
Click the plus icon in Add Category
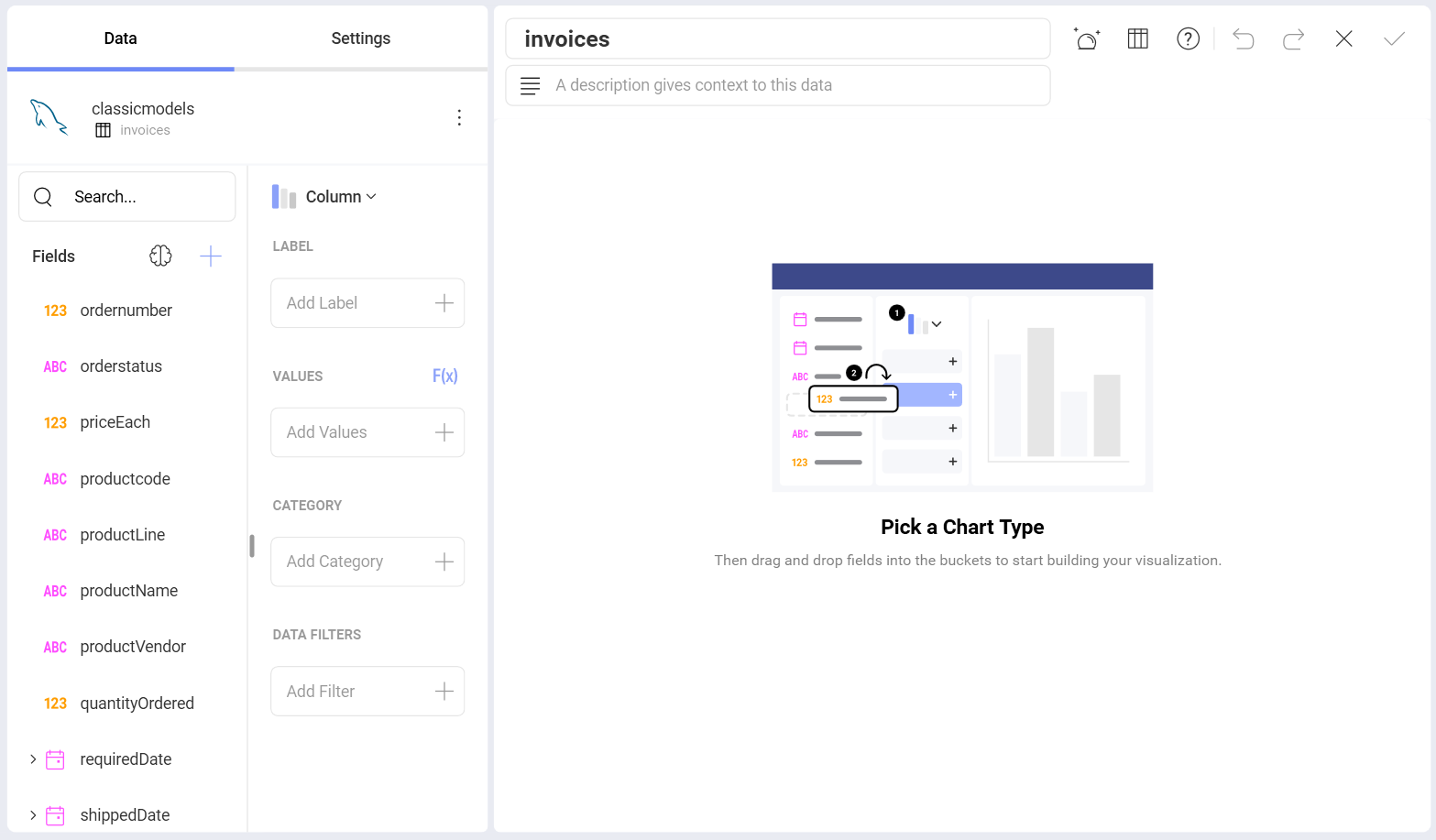click(x=444, y=562)
